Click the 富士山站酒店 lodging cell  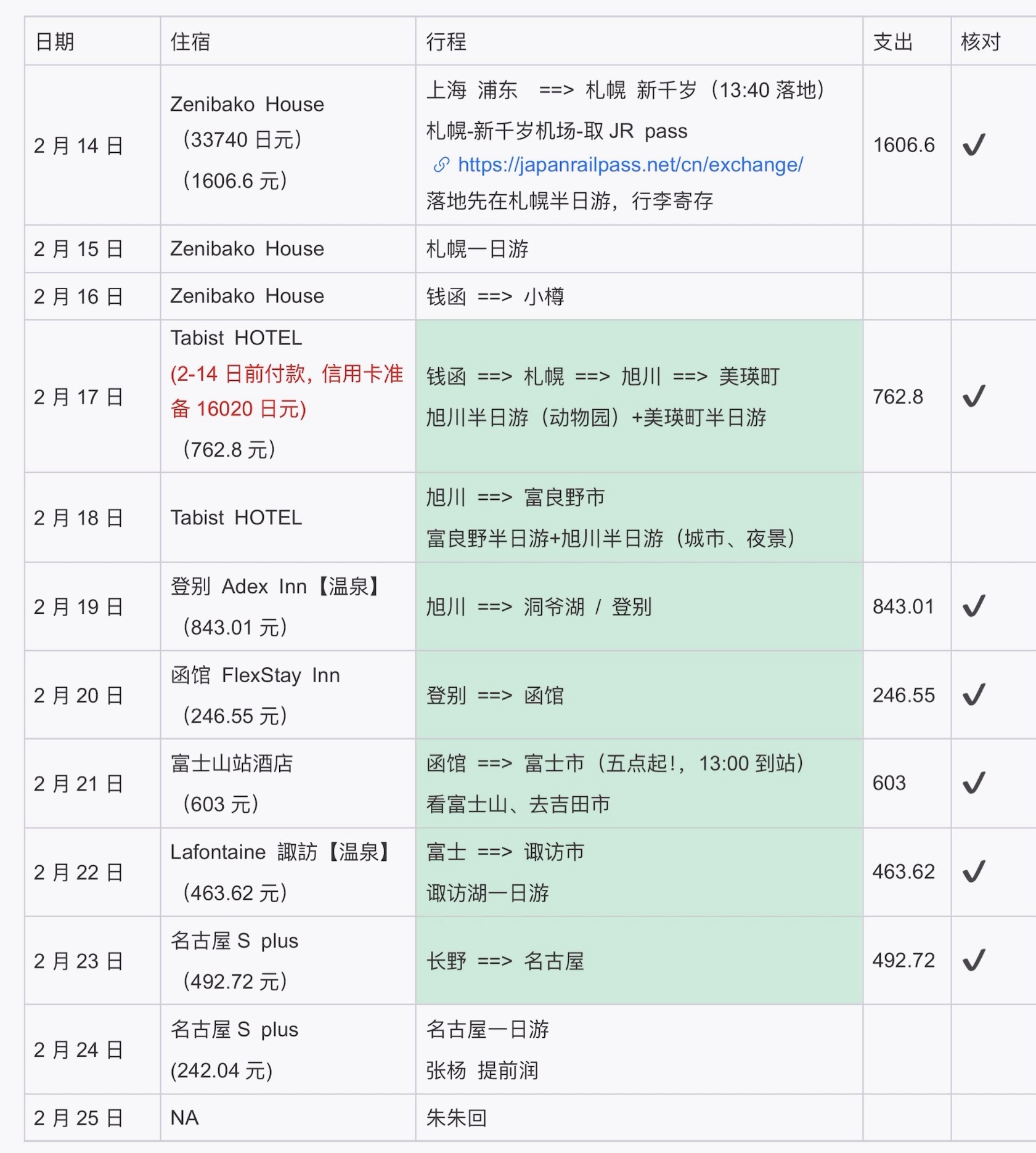click(232, 764)
